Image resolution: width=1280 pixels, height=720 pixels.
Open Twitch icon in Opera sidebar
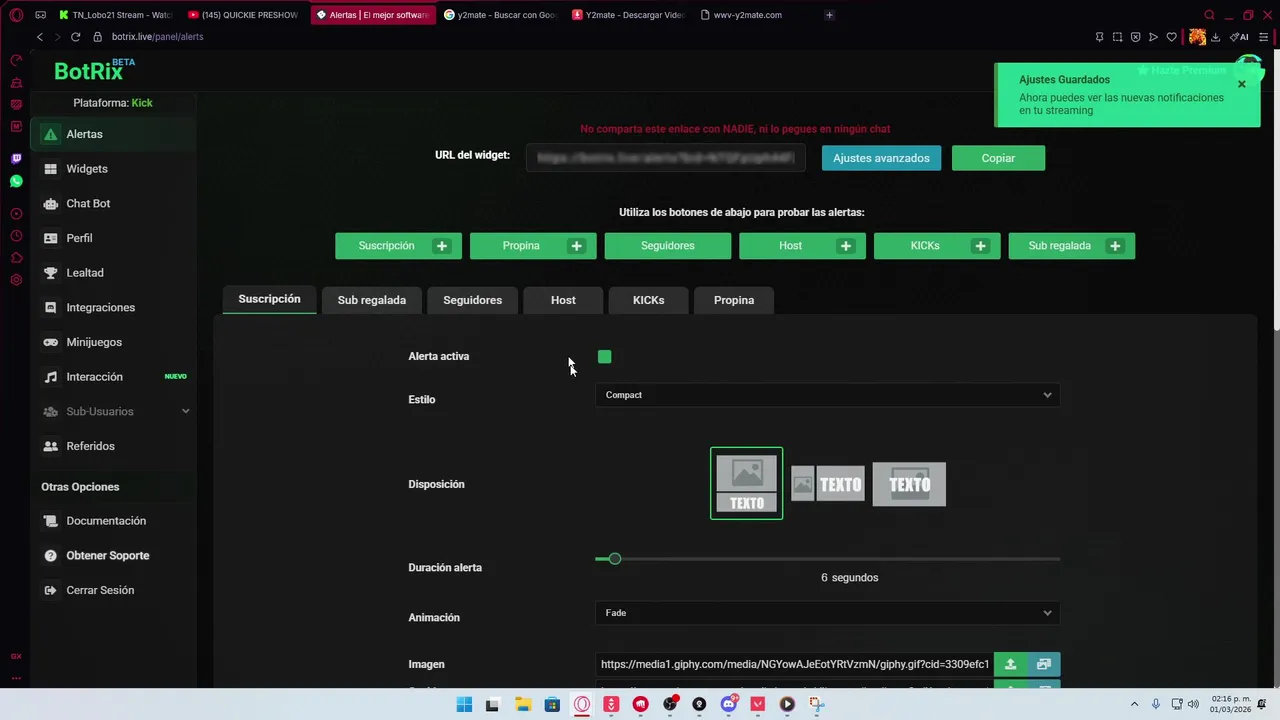(x=16, y=159)
